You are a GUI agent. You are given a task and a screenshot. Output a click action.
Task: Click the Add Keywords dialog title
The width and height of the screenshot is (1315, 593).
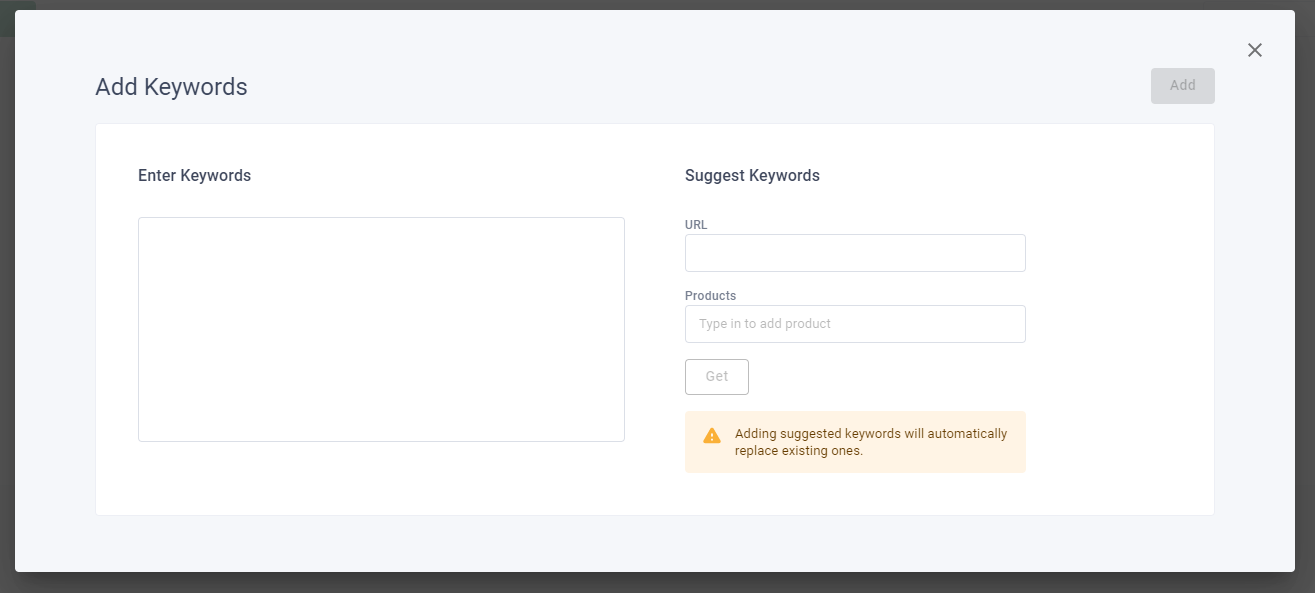point(171,87)
